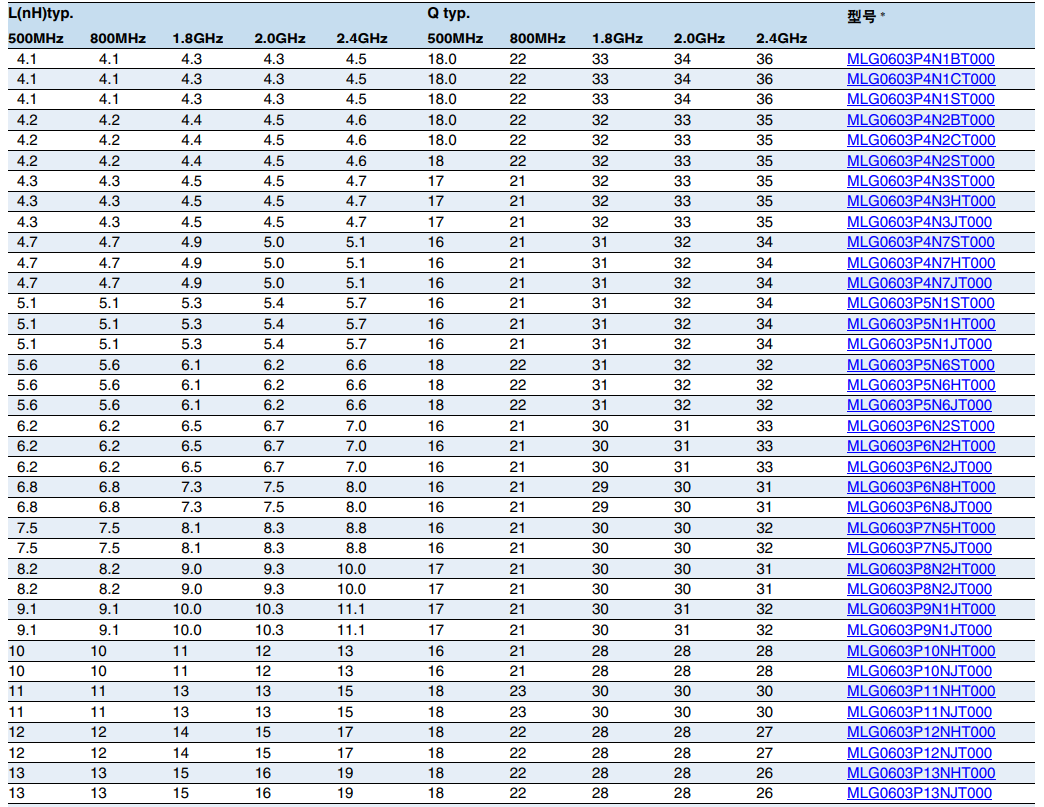The height and width of the screenshot is (807, 1044).
Task: Open the MLG0603P8N2HT000 link
Action: pos(920,569)
